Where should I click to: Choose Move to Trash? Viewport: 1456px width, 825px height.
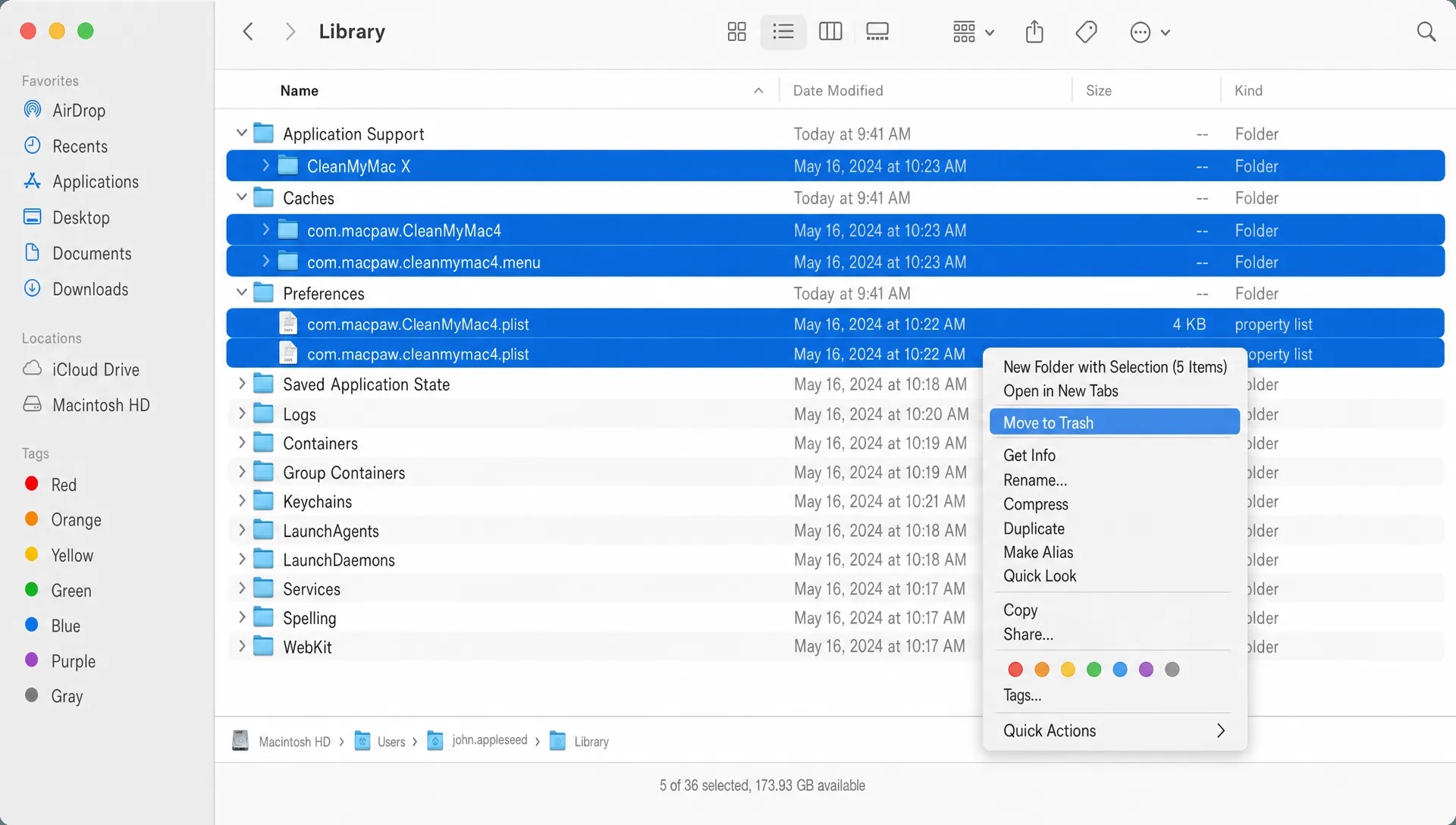[1114, 422]
